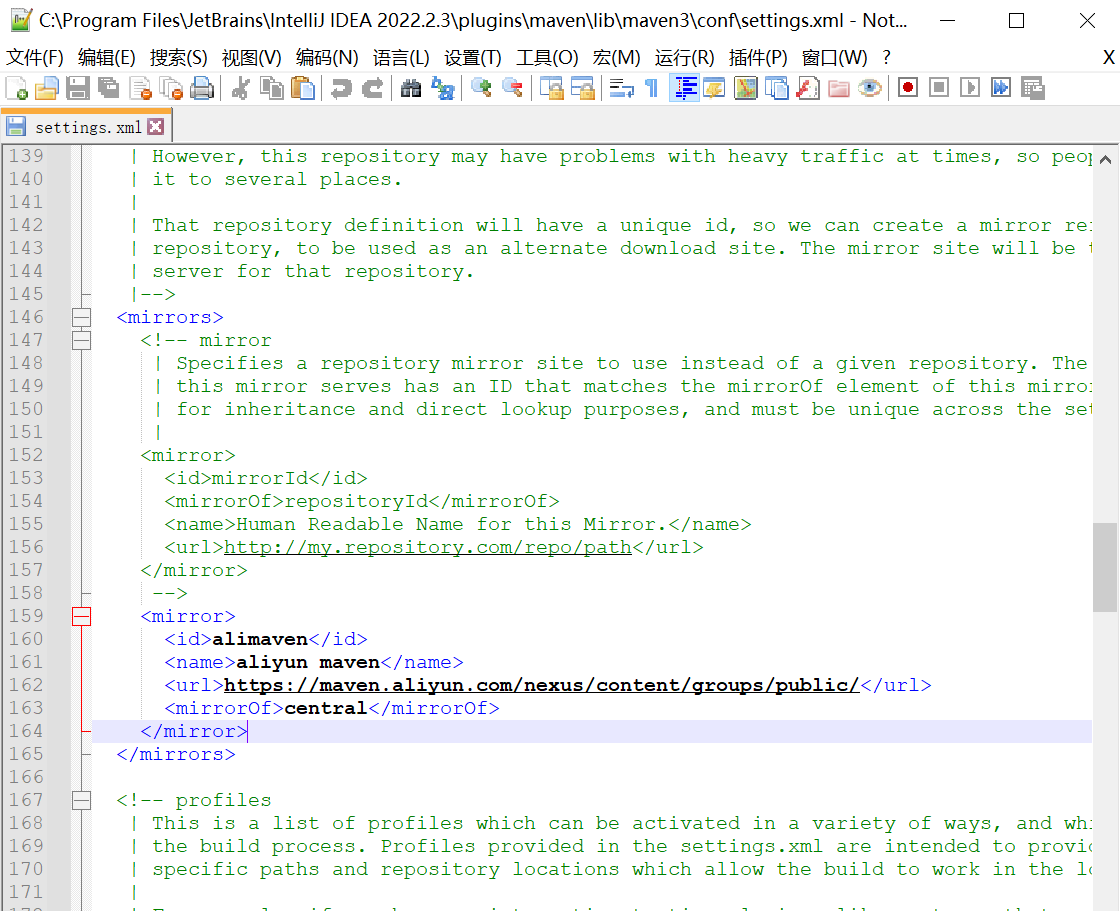
Task: Collapse the mirror fold at line 159
Action: [x=81, y=616]
